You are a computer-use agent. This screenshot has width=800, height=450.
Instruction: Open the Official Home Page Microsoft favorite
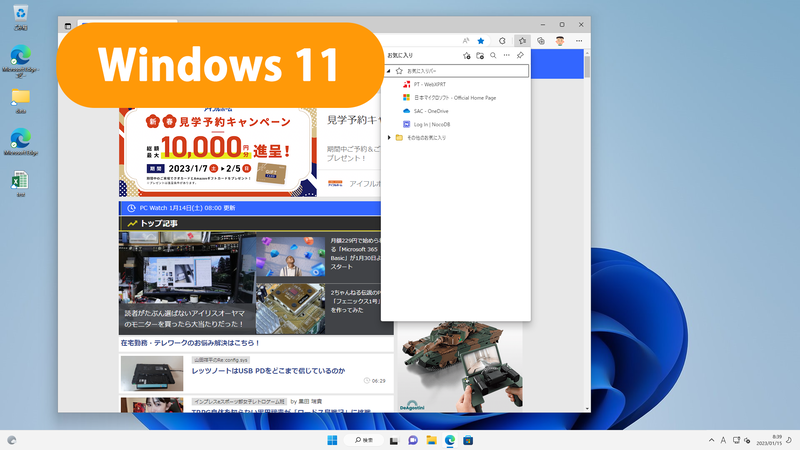[x=449, y=97]
